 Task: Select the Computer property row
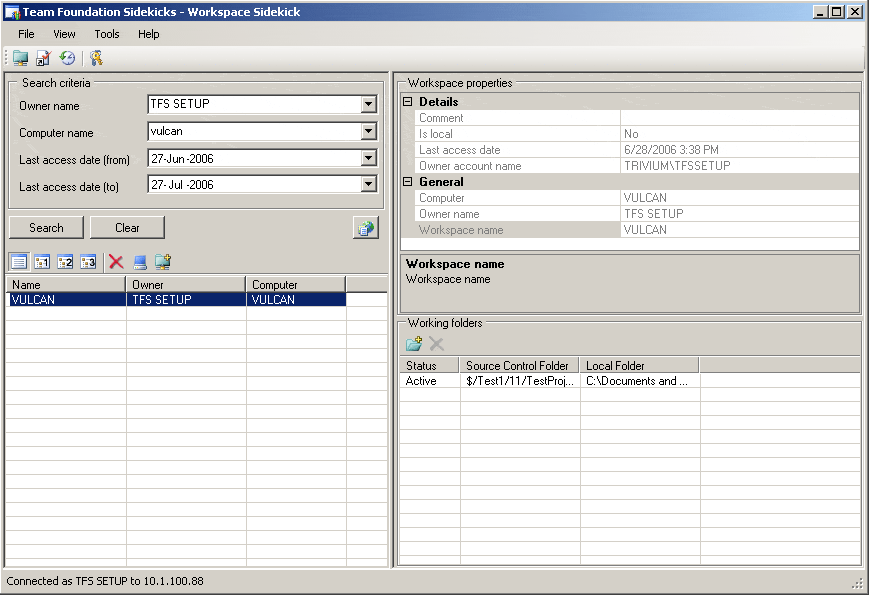click(637, 198)
